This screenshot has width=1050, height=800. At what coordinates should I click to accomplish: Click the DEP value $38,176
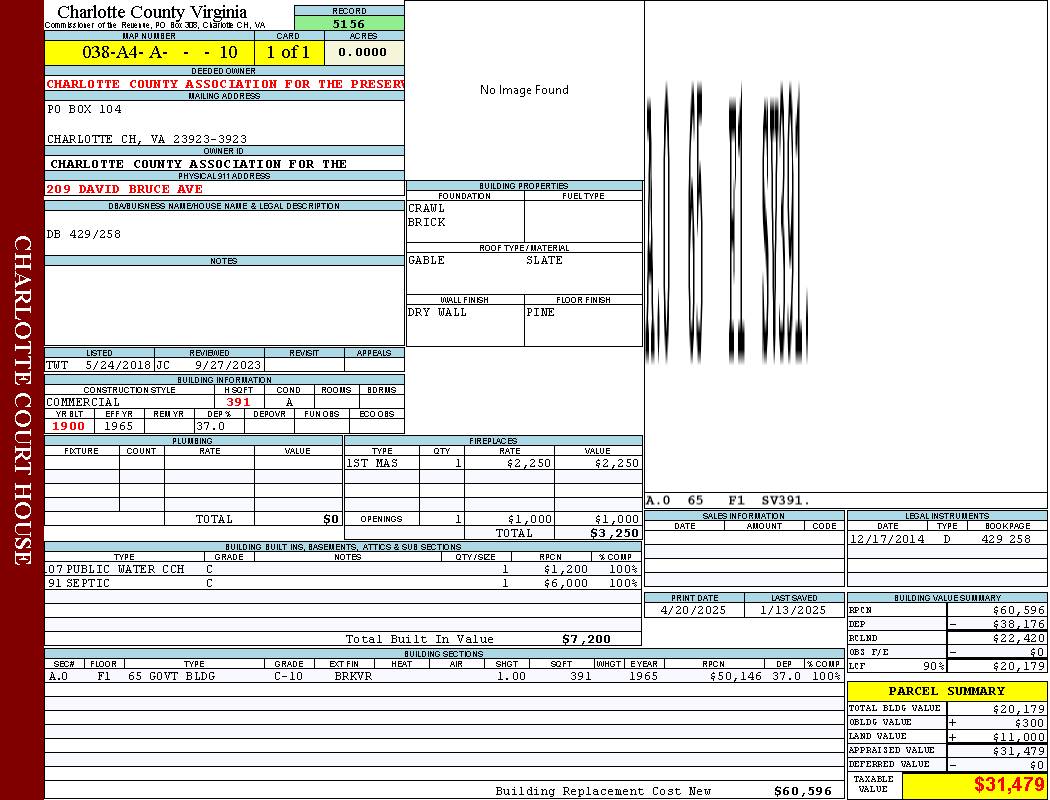1019,624
